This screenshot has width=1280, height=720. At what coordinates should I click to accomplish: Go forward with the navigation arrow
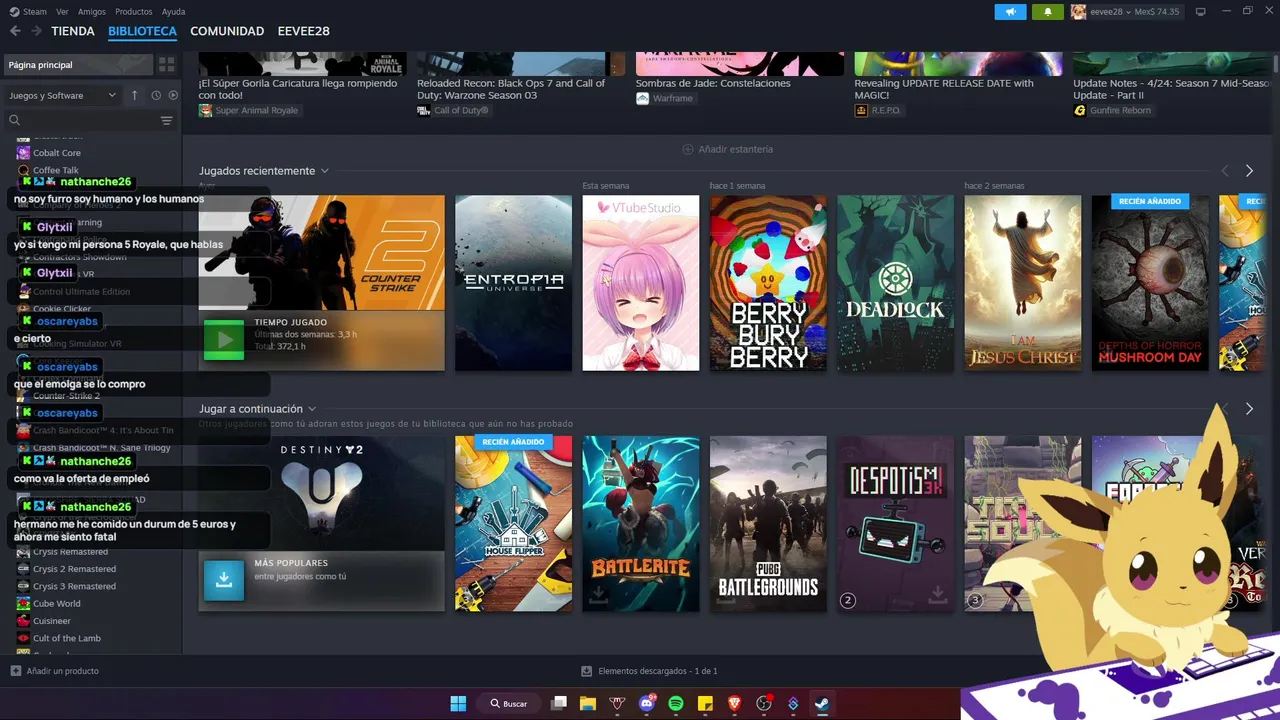tap(36, 31)
